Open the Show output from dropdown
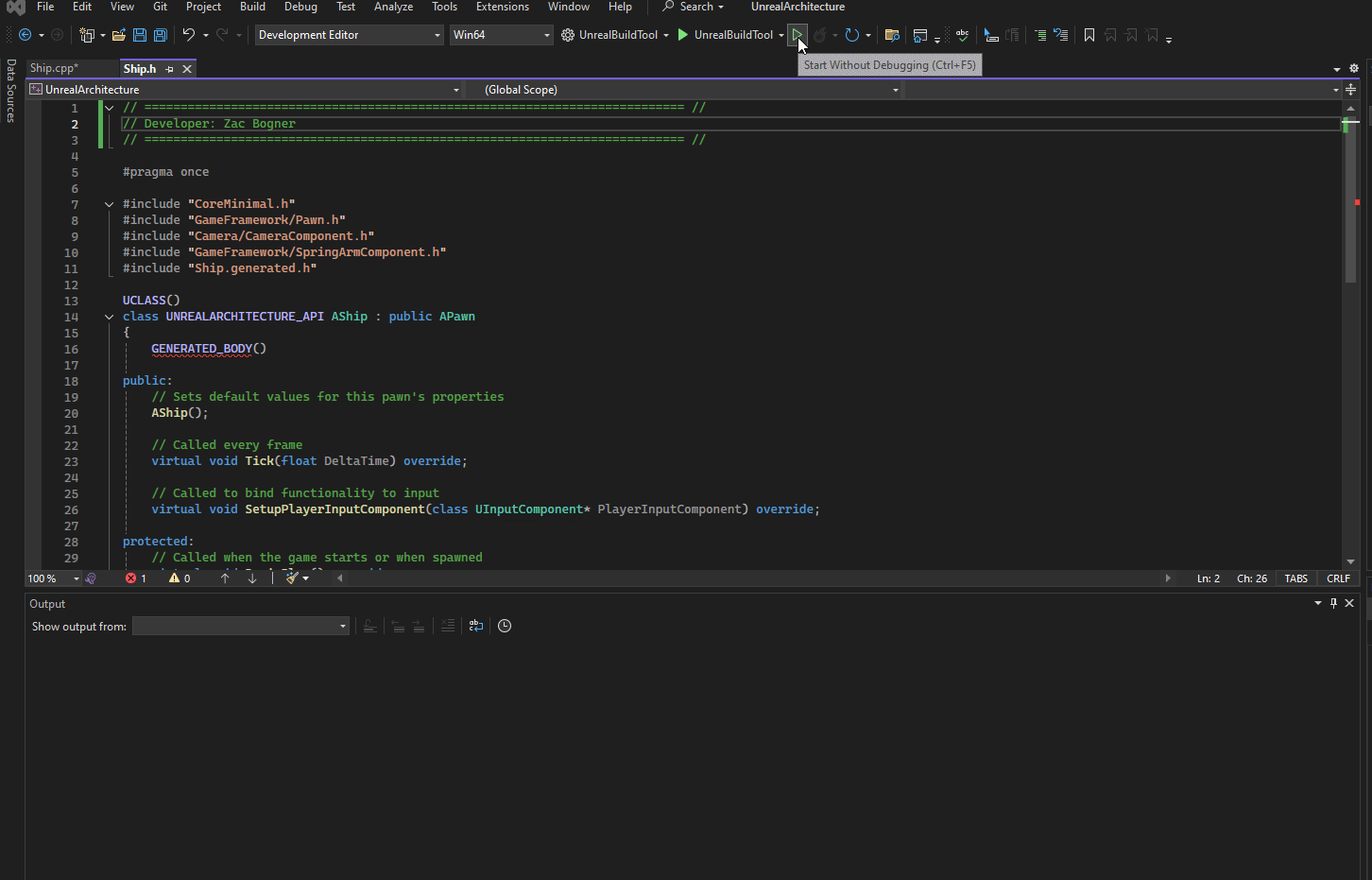This screenshot has height=880, width=1372. click(240, 625)
